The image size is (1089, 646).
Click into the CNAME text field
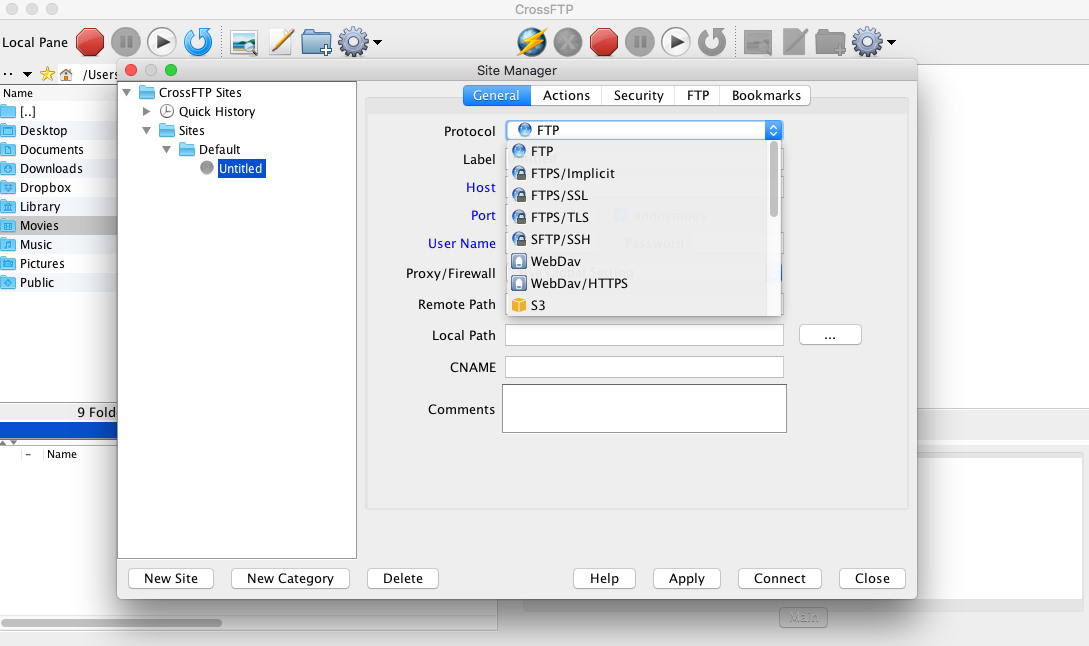click(x=644, y=367)
